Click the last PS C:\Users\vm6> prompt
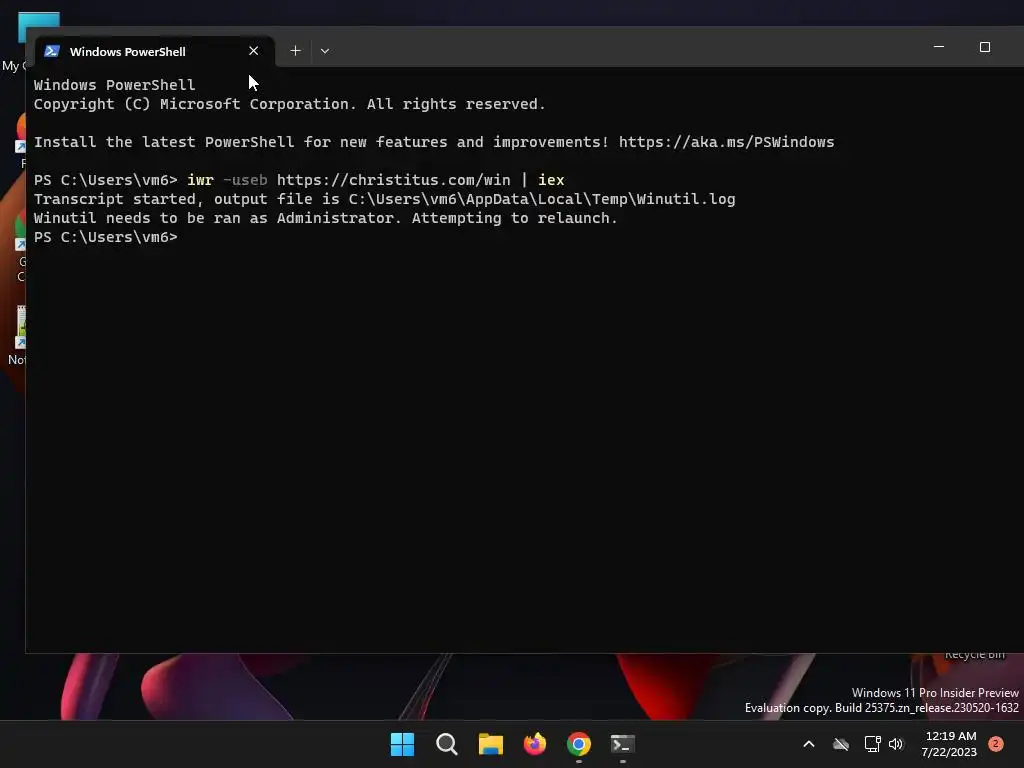 [x=106, y=237]
